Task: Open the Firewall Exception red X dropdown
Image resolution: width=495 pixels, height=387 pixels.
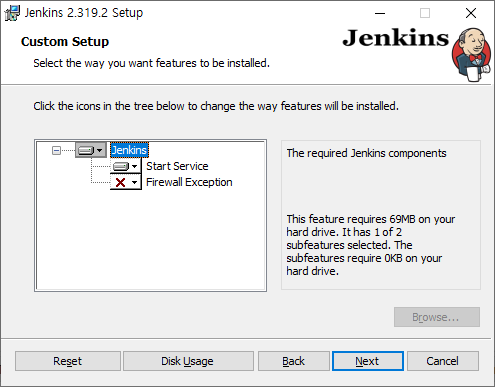Action: pyautogui.click(x=126, y=182)
